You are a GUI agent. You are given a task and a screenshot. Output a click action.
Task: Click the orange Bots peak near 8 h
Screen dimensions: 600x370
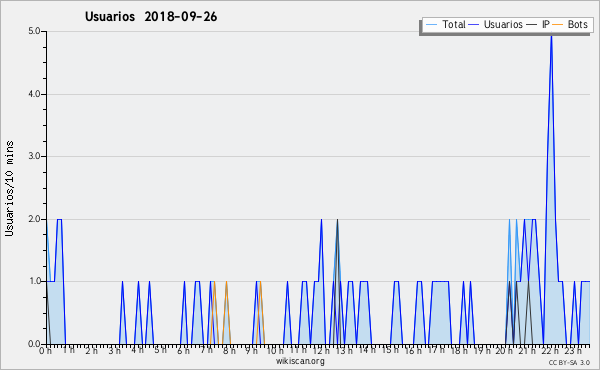tap(226, 283)
